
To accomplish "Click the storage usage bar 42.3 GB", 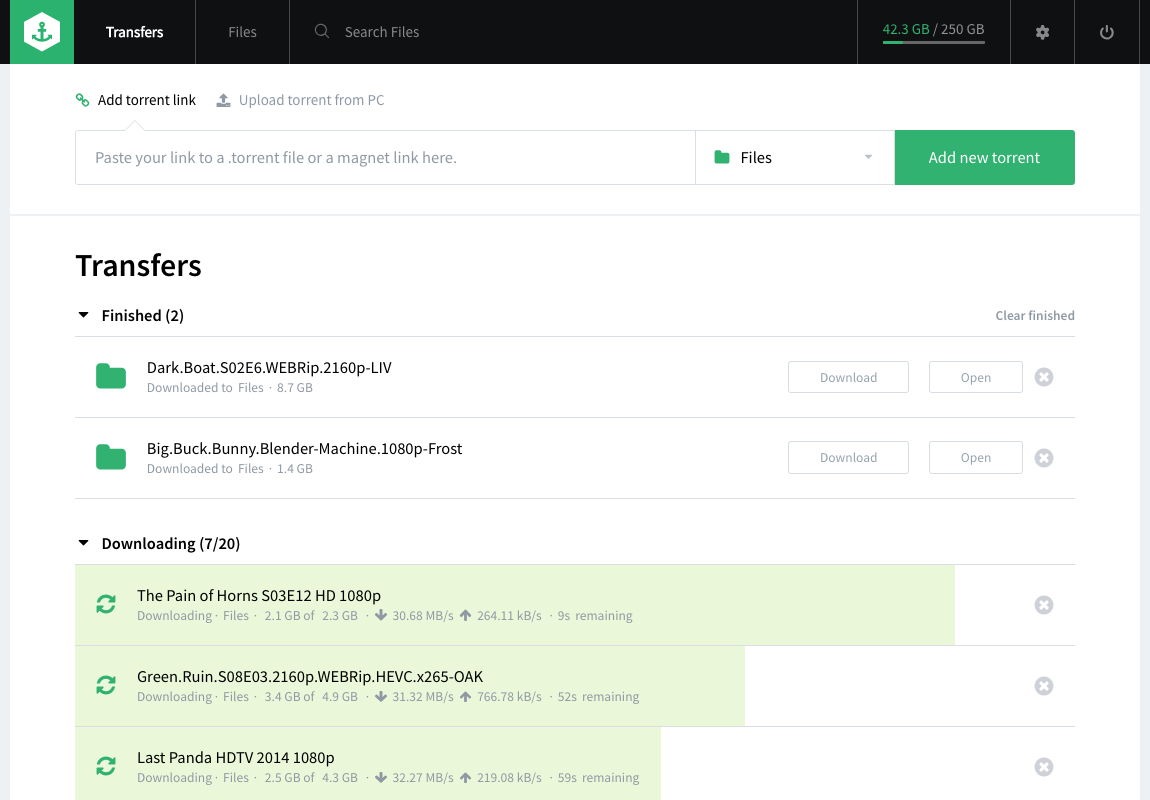I will (x=932, y=32).
